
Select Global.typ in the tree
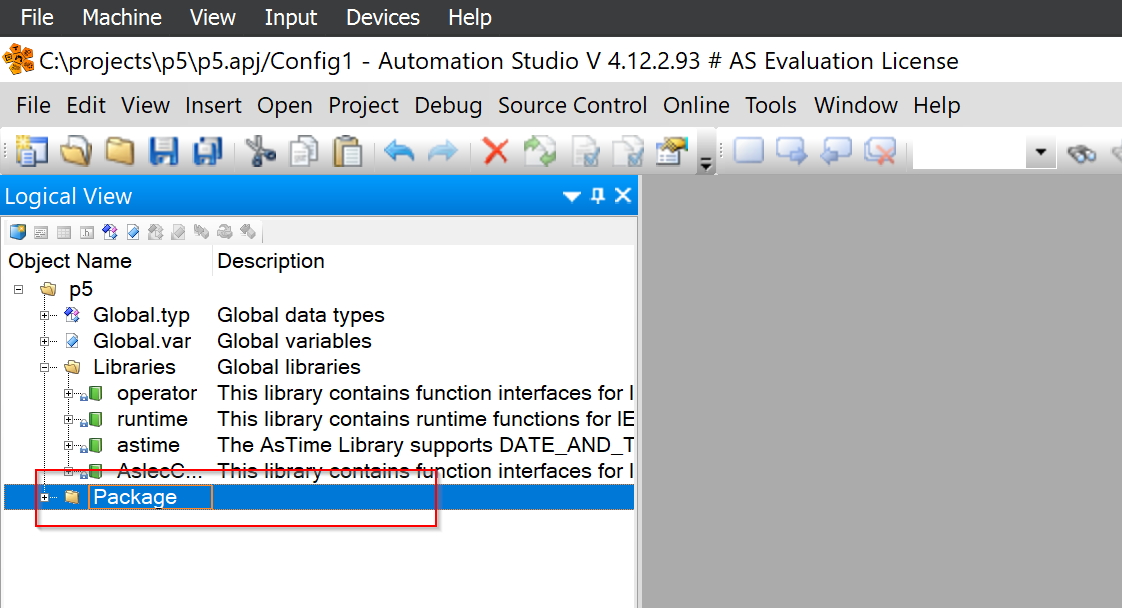pos(141,315)
